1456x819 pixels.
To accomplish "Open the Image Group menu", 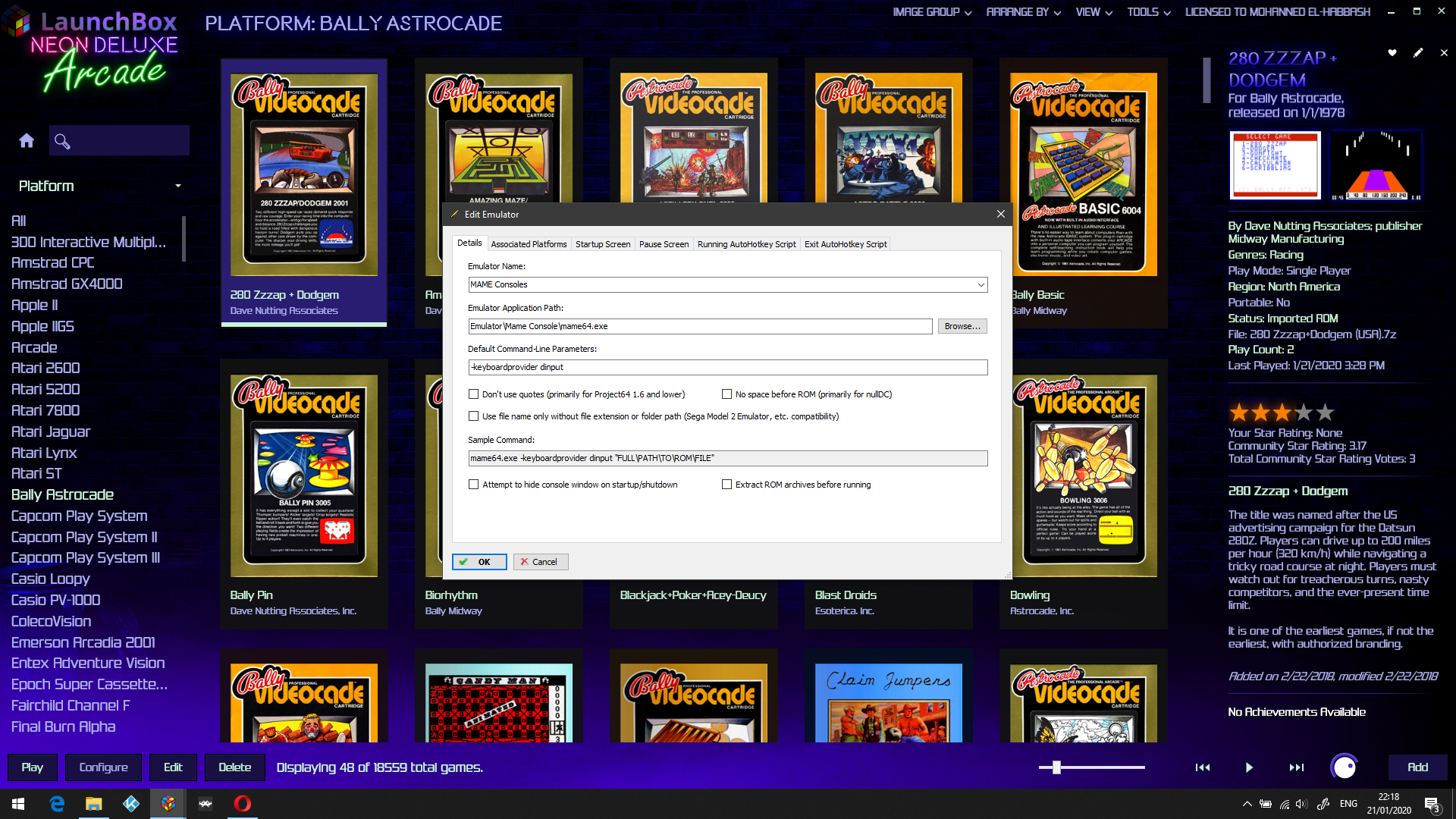I will tap(932, 12).
